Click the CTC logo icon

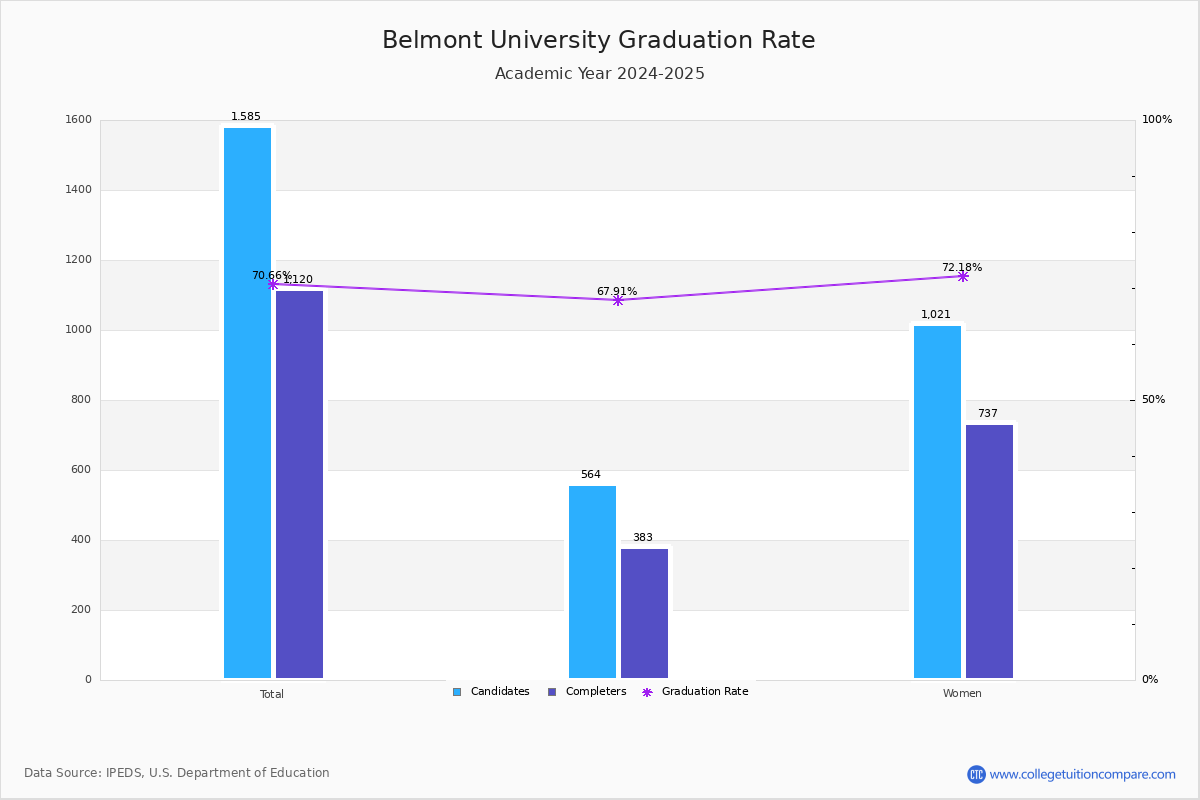[x=976, y=774]
